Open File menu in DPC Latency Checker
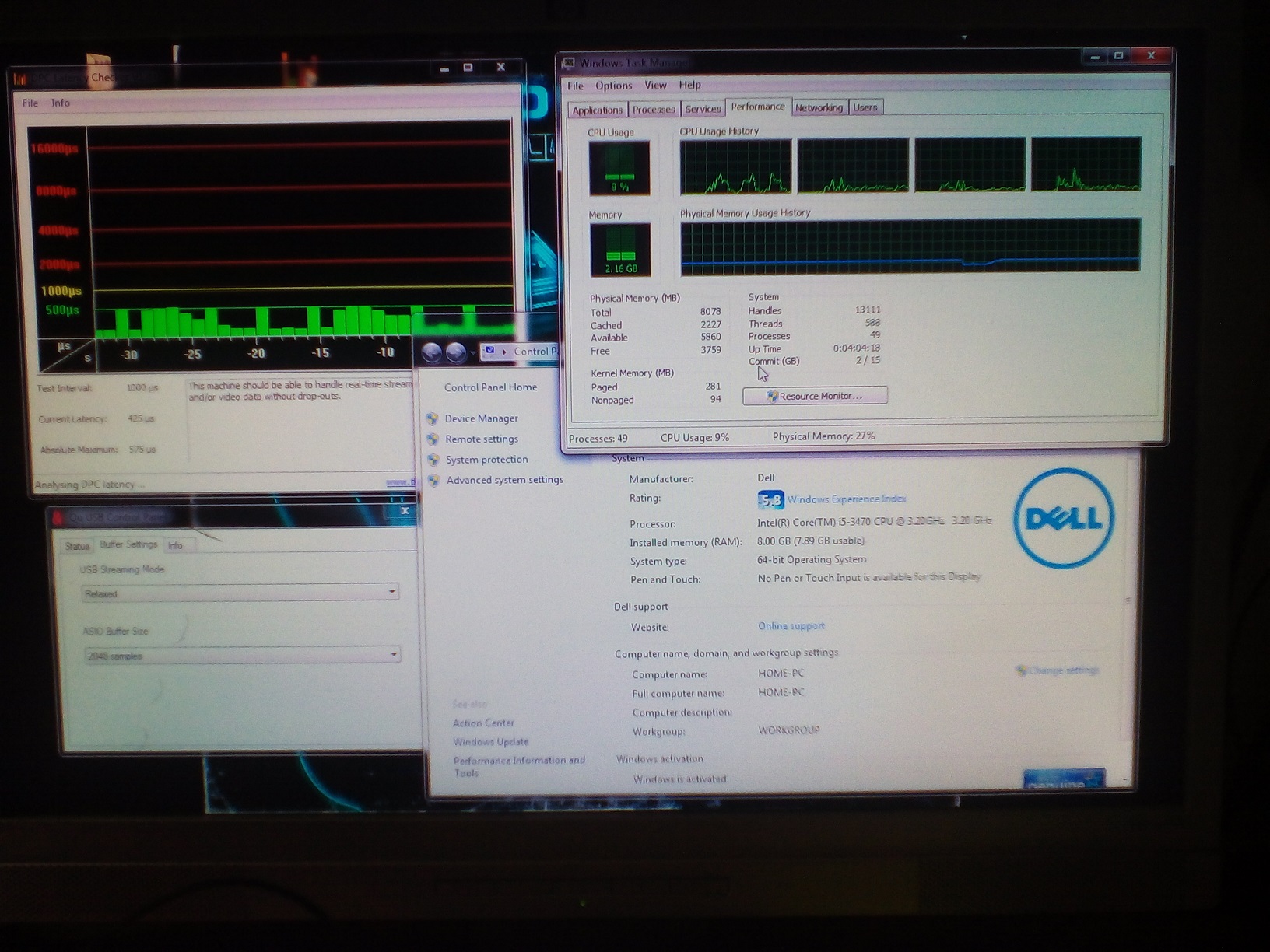Screen dimensions: 1270x952 30,103
